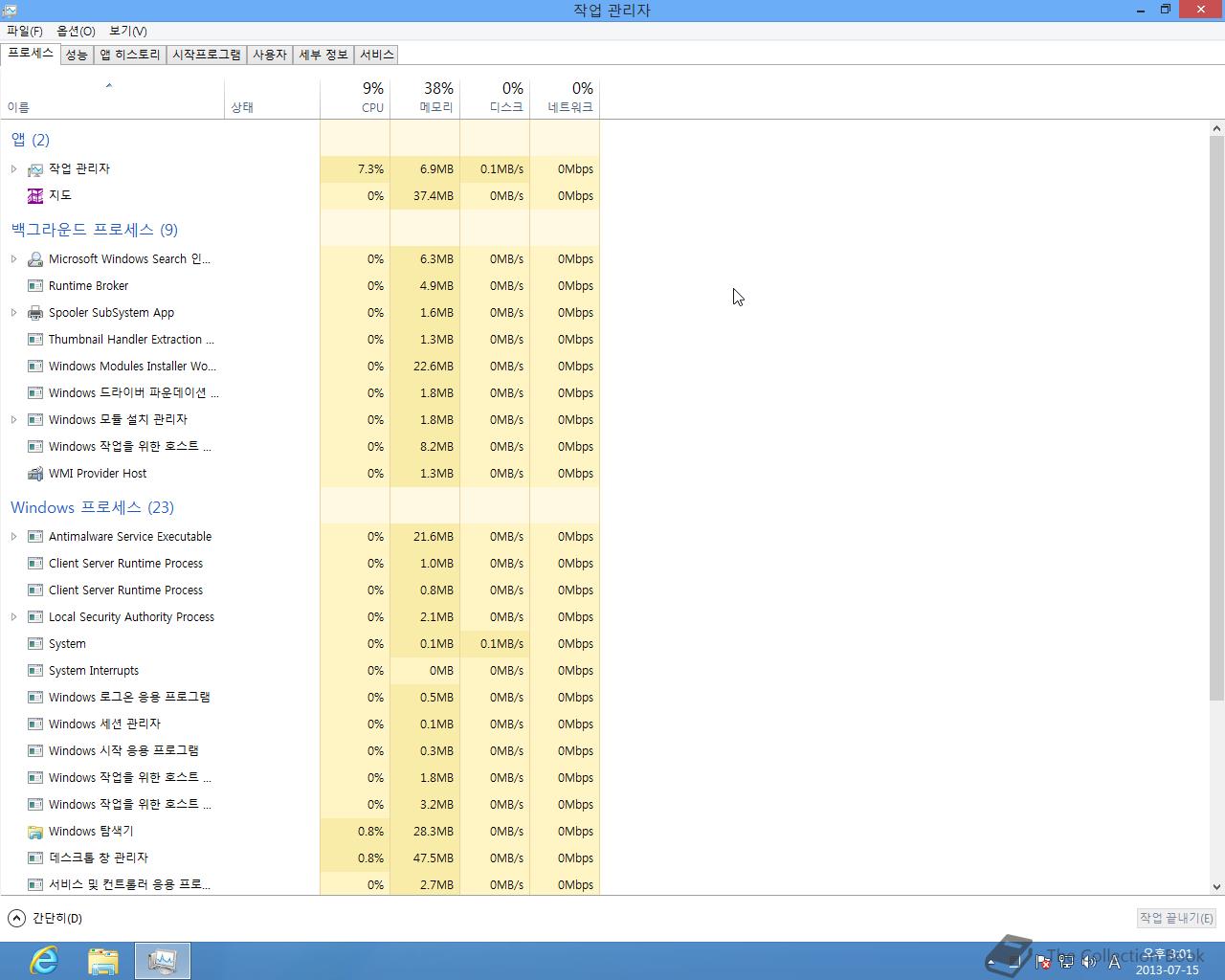Viewport: 1225px width, 980px height.
Task: Click the 데스크톱 창 관리자 icon
Action: pyautogui.click(x=35, y=857)
